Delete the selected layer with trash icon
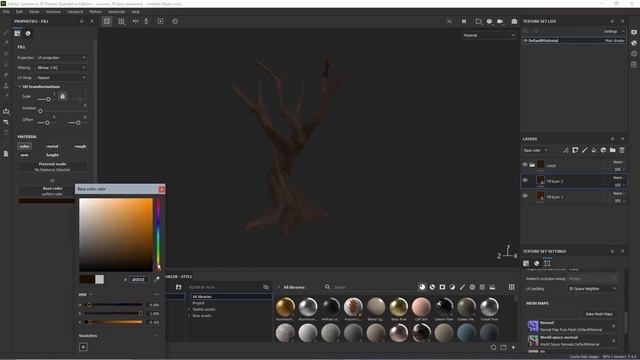 click(x=622, y=150)
